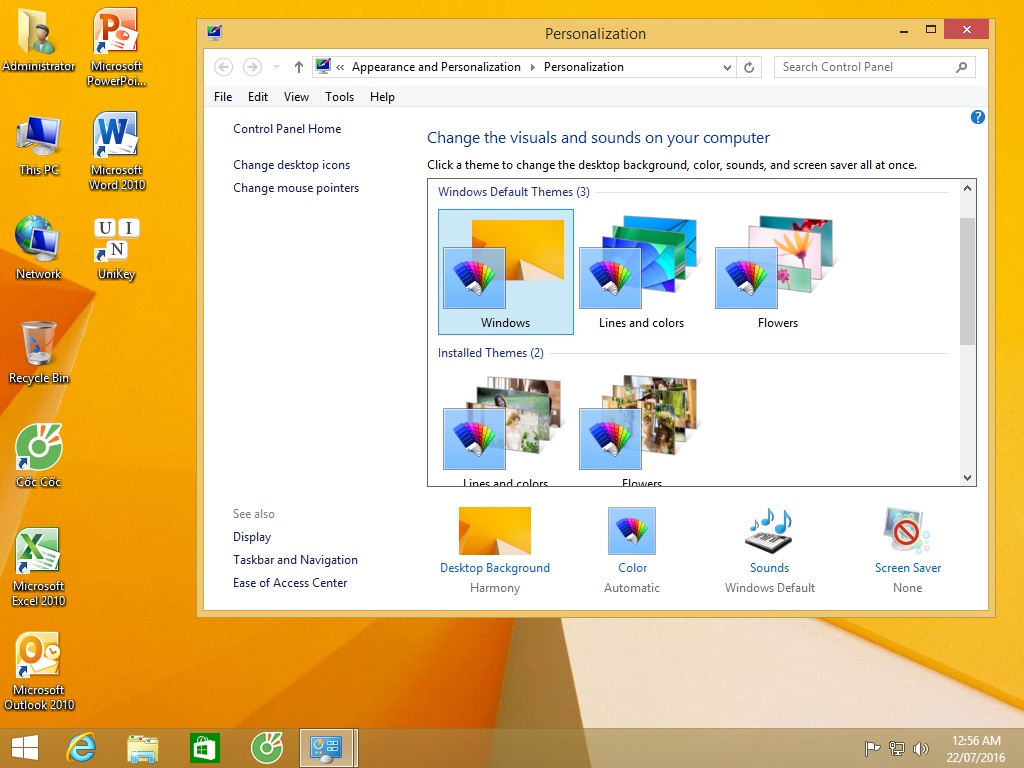Image resolution: width=1024 pixels, height=768 pixels.
Task: Click the search magnifier icon
Action: (961, 67)
